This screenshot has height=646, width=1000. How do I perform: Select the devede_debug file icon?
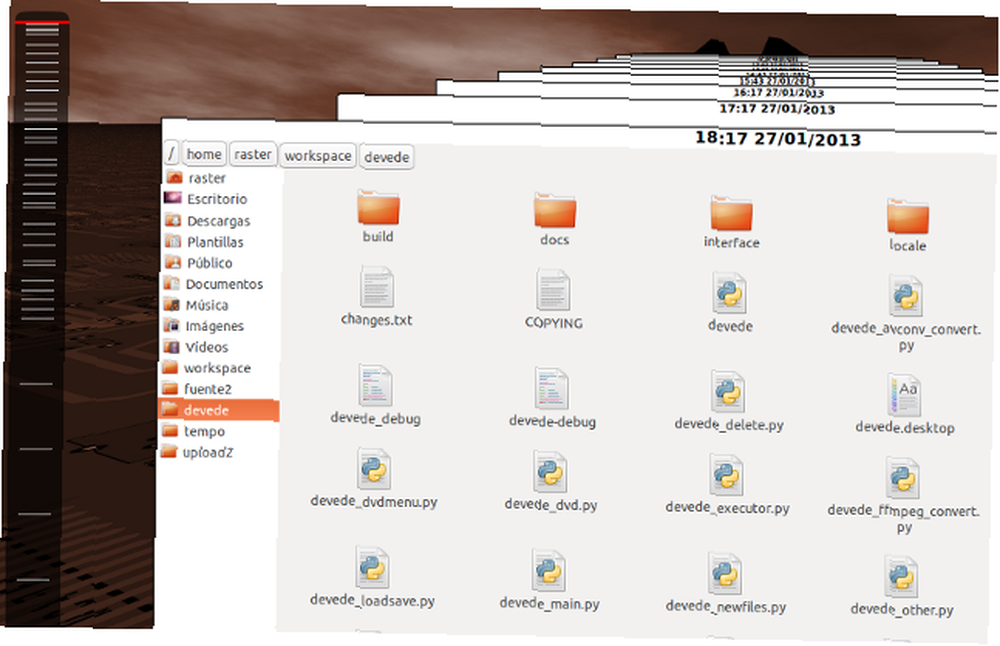(376, 385)
